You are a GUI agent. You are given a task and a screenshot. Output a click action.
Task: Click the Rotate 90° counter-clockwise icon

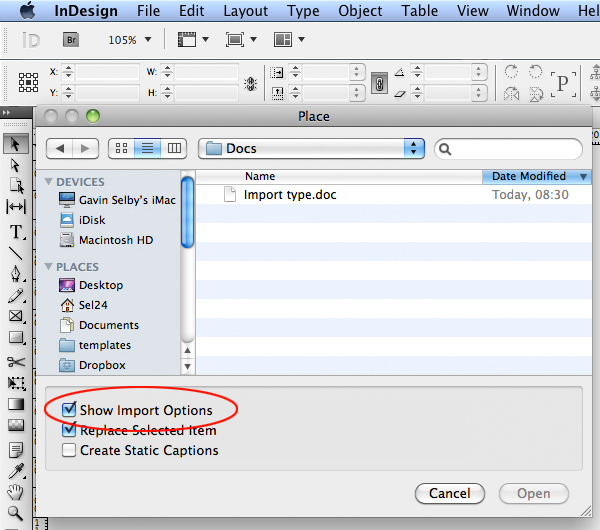click(x=536, y=71)
